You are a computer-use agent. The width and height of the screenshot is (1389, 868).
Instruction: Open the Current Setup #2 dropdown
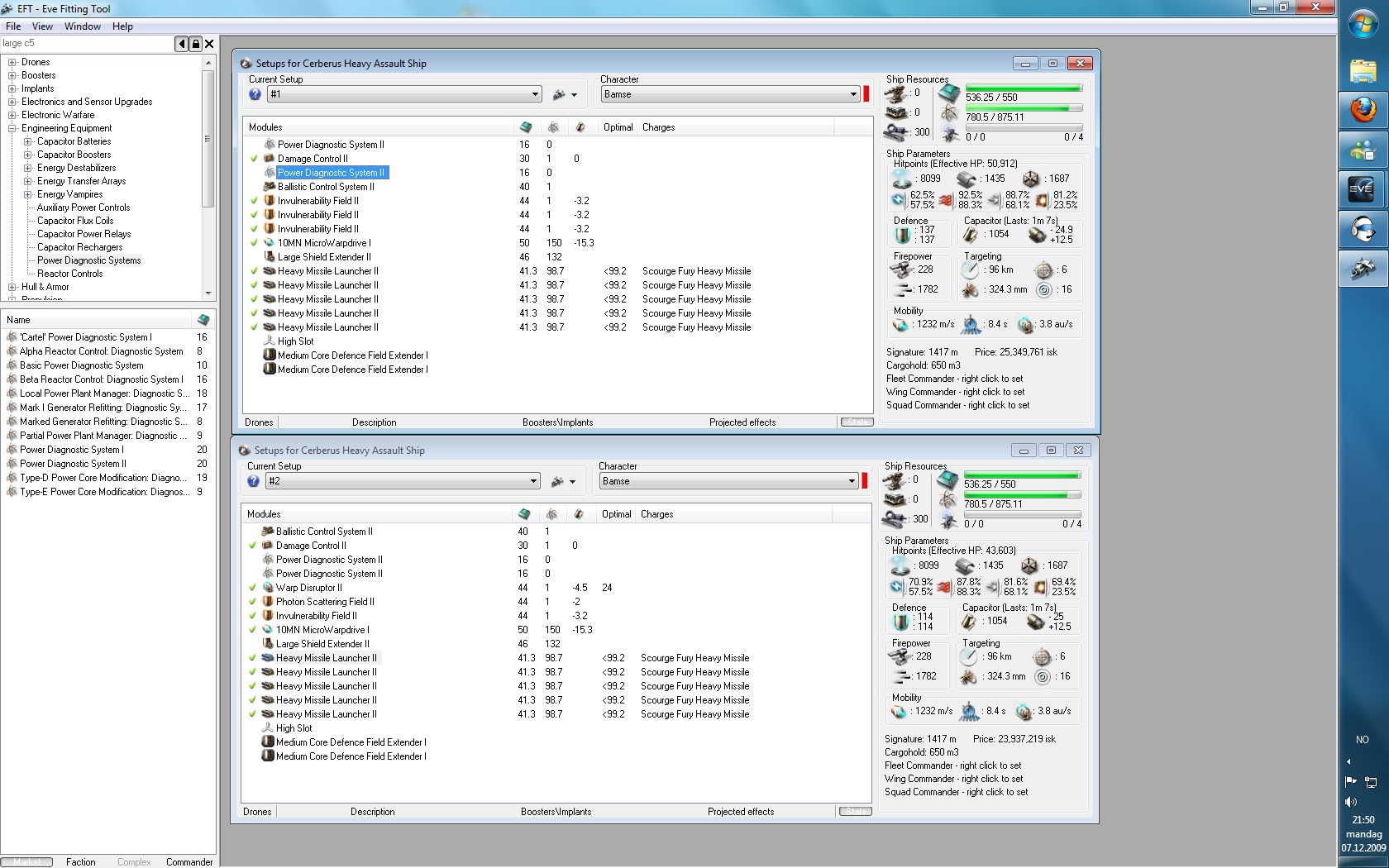pos(403,481)
